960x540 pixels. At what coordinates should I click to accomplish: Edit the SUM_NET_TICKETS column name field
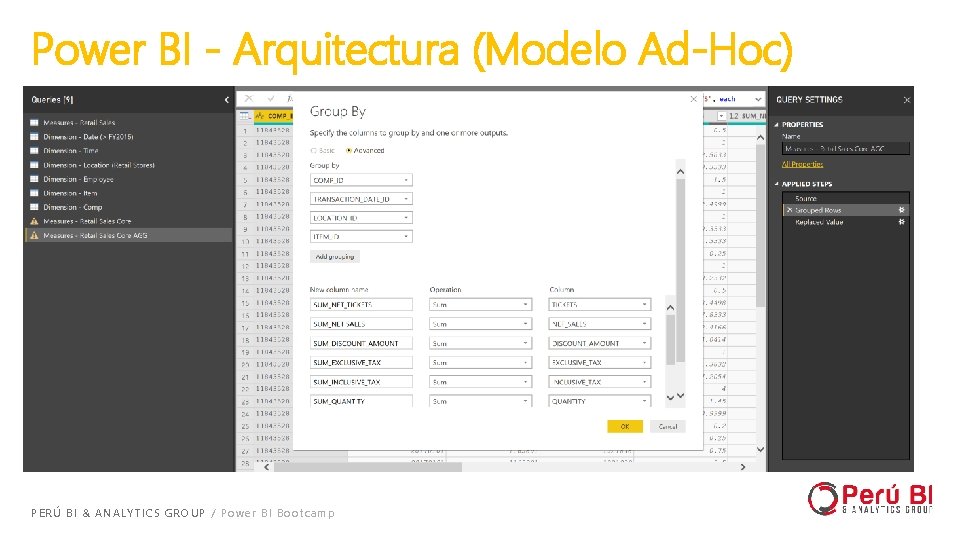click(361, 304)
